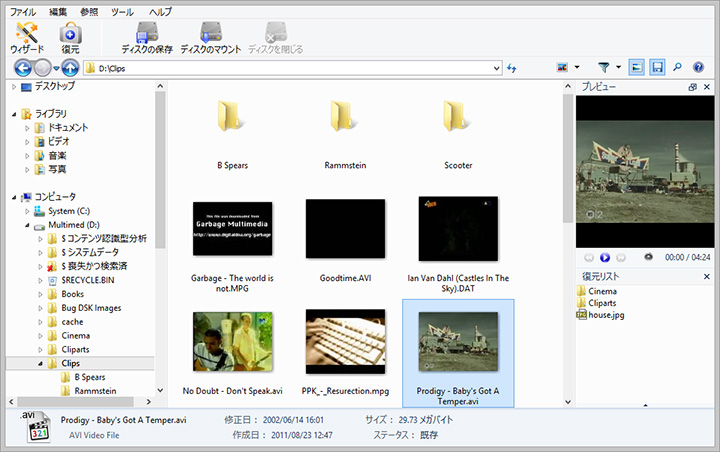Select Garbage - The world is not.MPG thumbnail

[x=232, y=228]
